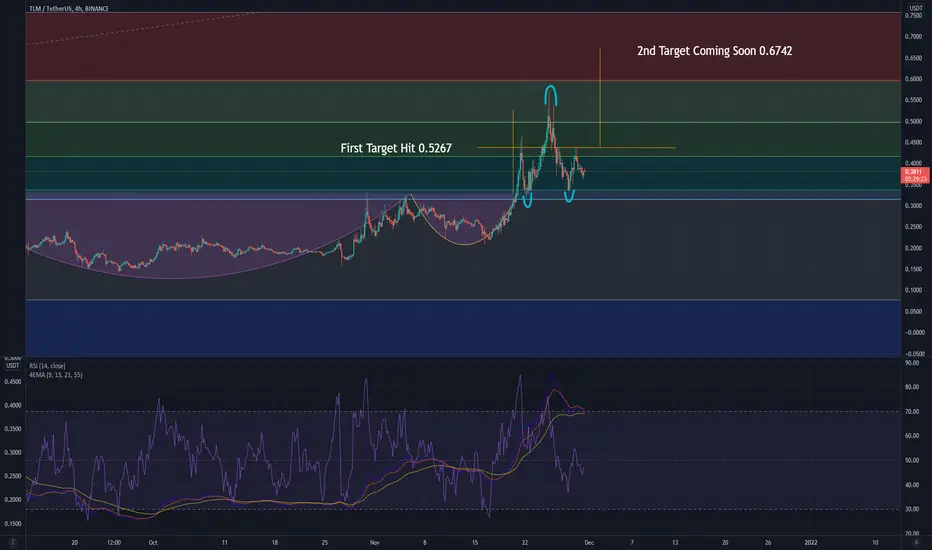Image resolution: width=932 pixels, height=550 pixels.
Task: Click the red current price label 0.3811
Action: click(915, 175)
